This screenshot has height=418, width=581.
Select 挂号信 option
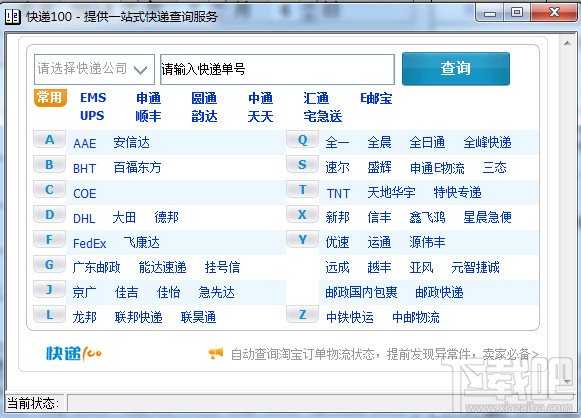[223, 267]
